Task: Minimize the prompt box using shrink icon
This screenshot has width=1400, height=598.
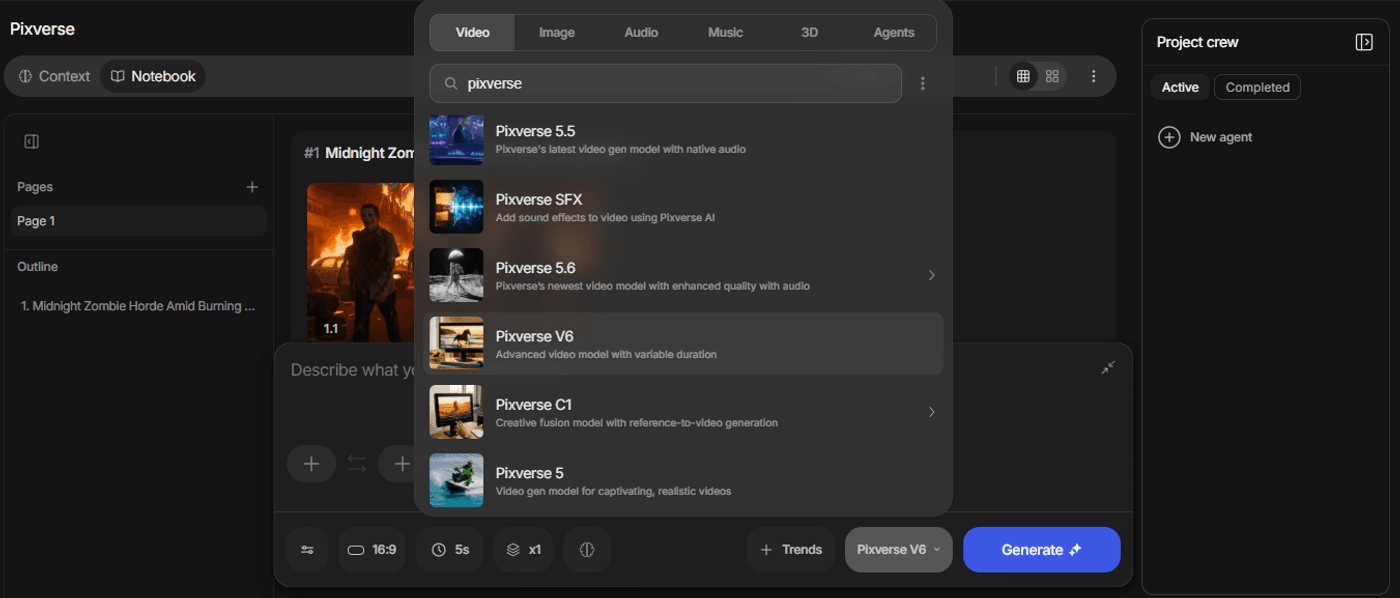Action: pyautogui.click(x=1108, y=368)
